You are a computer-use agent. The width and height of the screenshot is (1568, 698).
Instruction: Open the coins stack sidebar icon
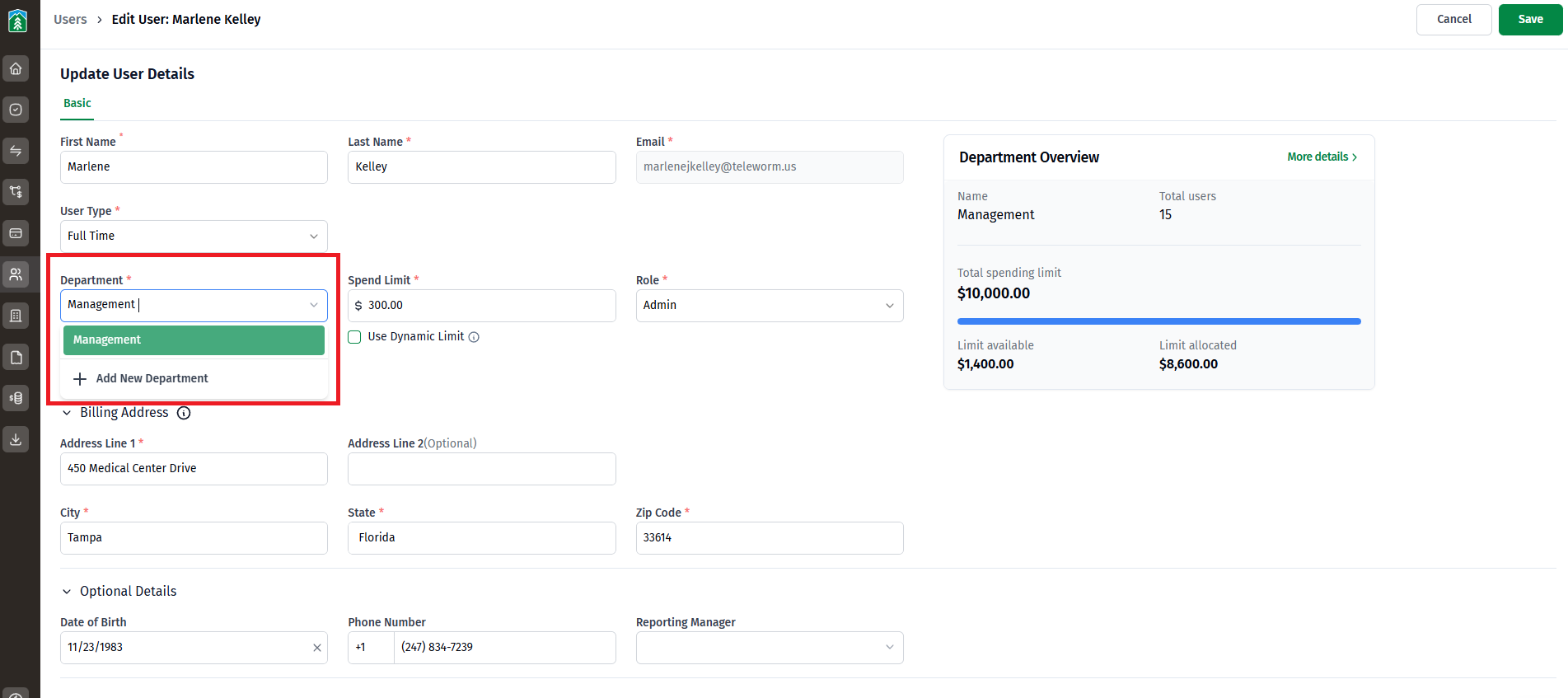pyautogui.click(x=16, y=398)
